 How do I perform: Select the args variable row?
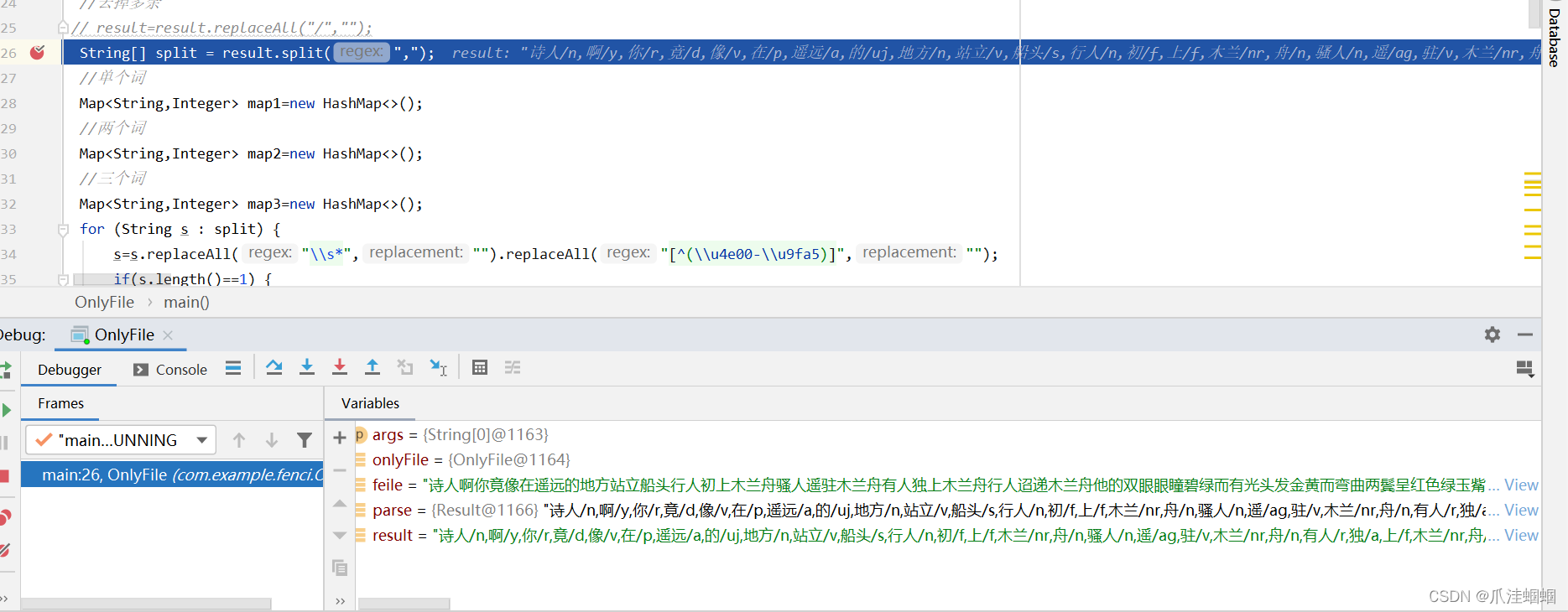pos(946,434)
